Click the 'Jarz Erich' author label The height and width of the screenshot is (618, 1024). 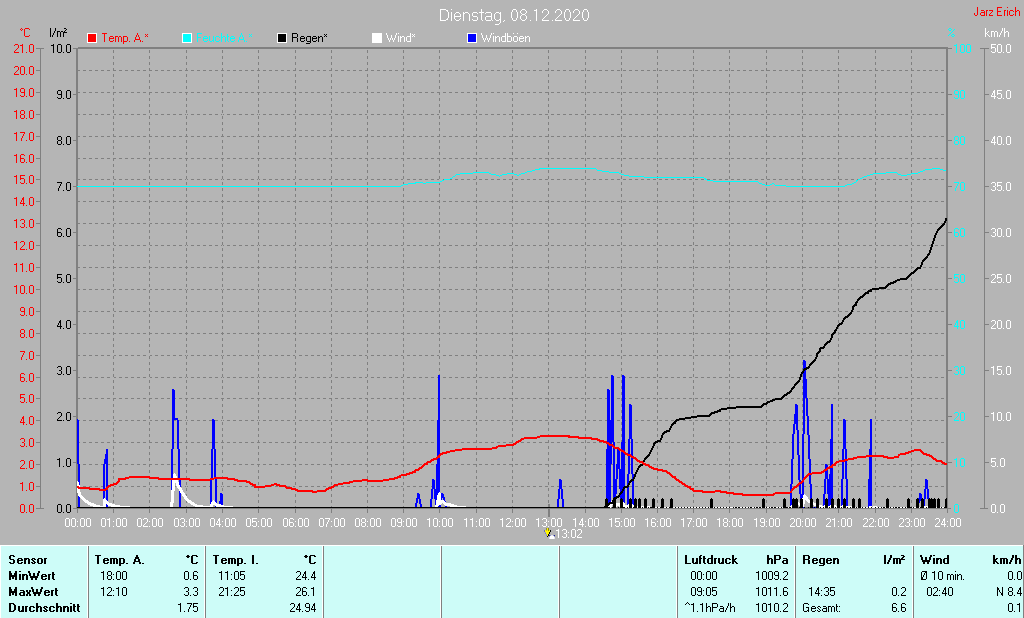point(997,12)
